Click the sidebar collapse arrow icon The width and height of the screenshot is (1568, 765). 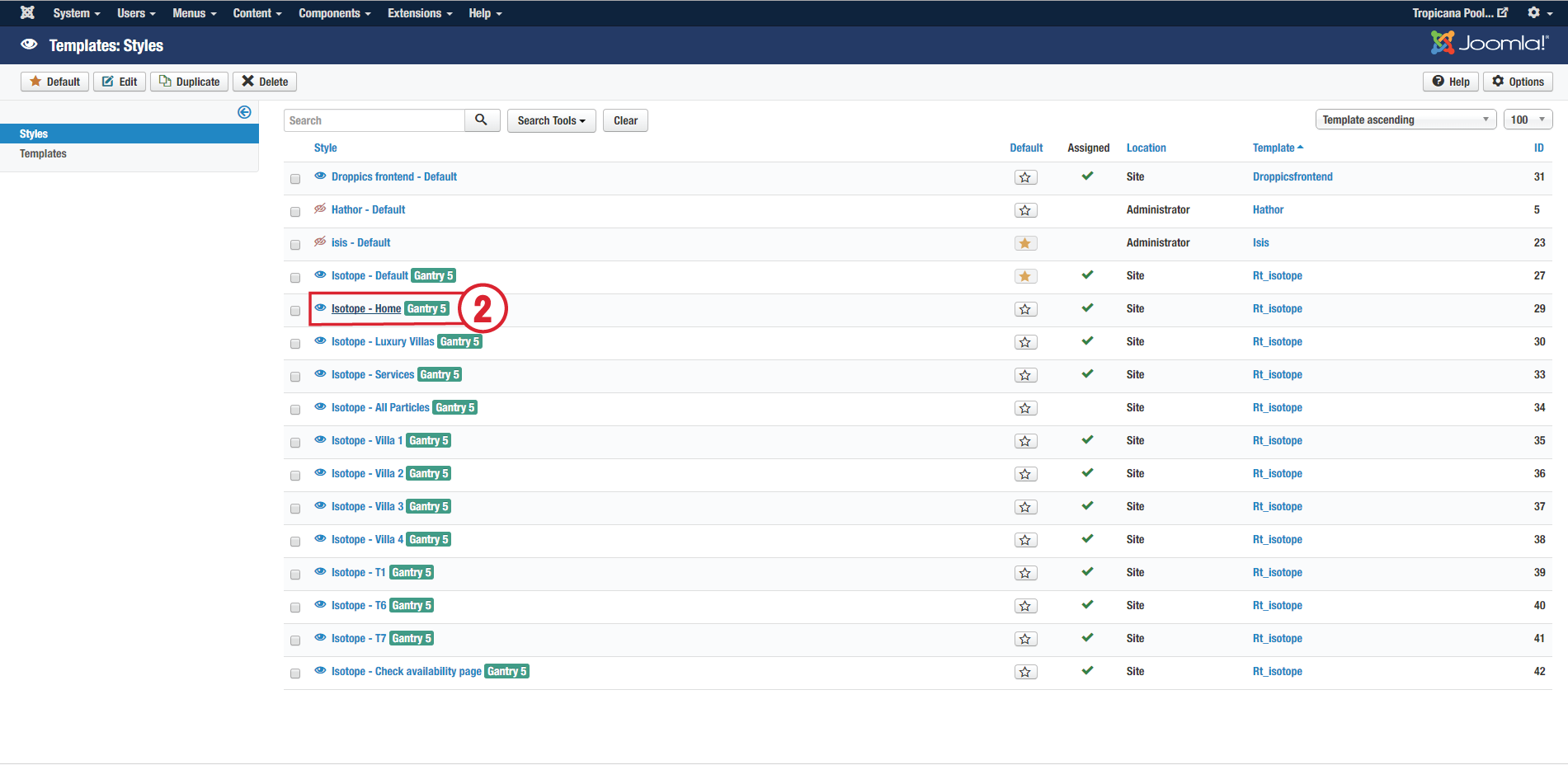click(x=244, y=112)
